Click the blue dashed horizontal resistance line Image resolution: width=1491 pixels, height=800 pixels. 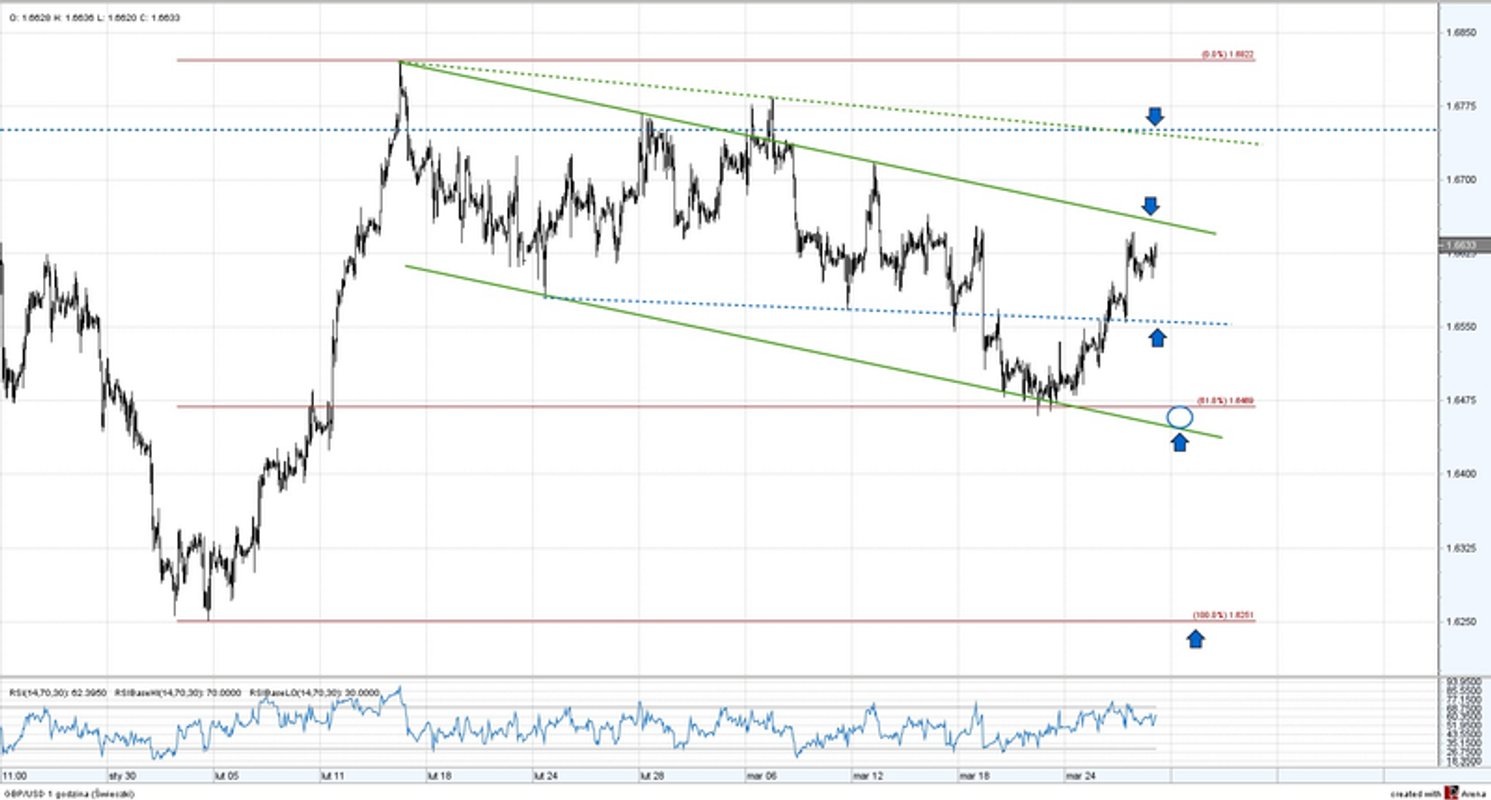coord(600,128)
